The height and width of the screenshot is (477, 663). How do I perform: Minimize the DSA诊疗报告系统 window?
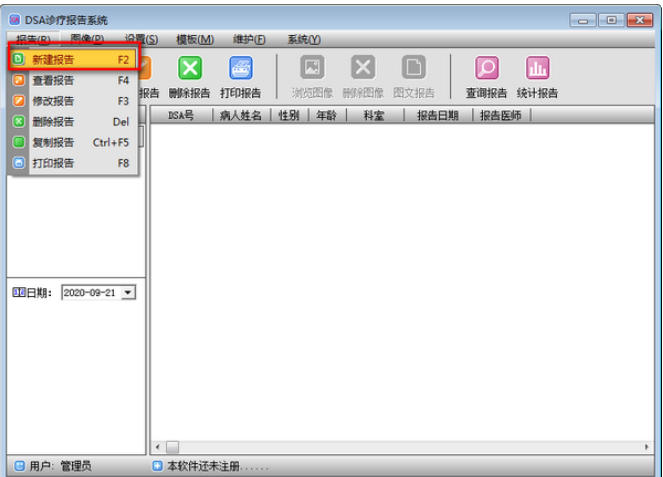583,20
